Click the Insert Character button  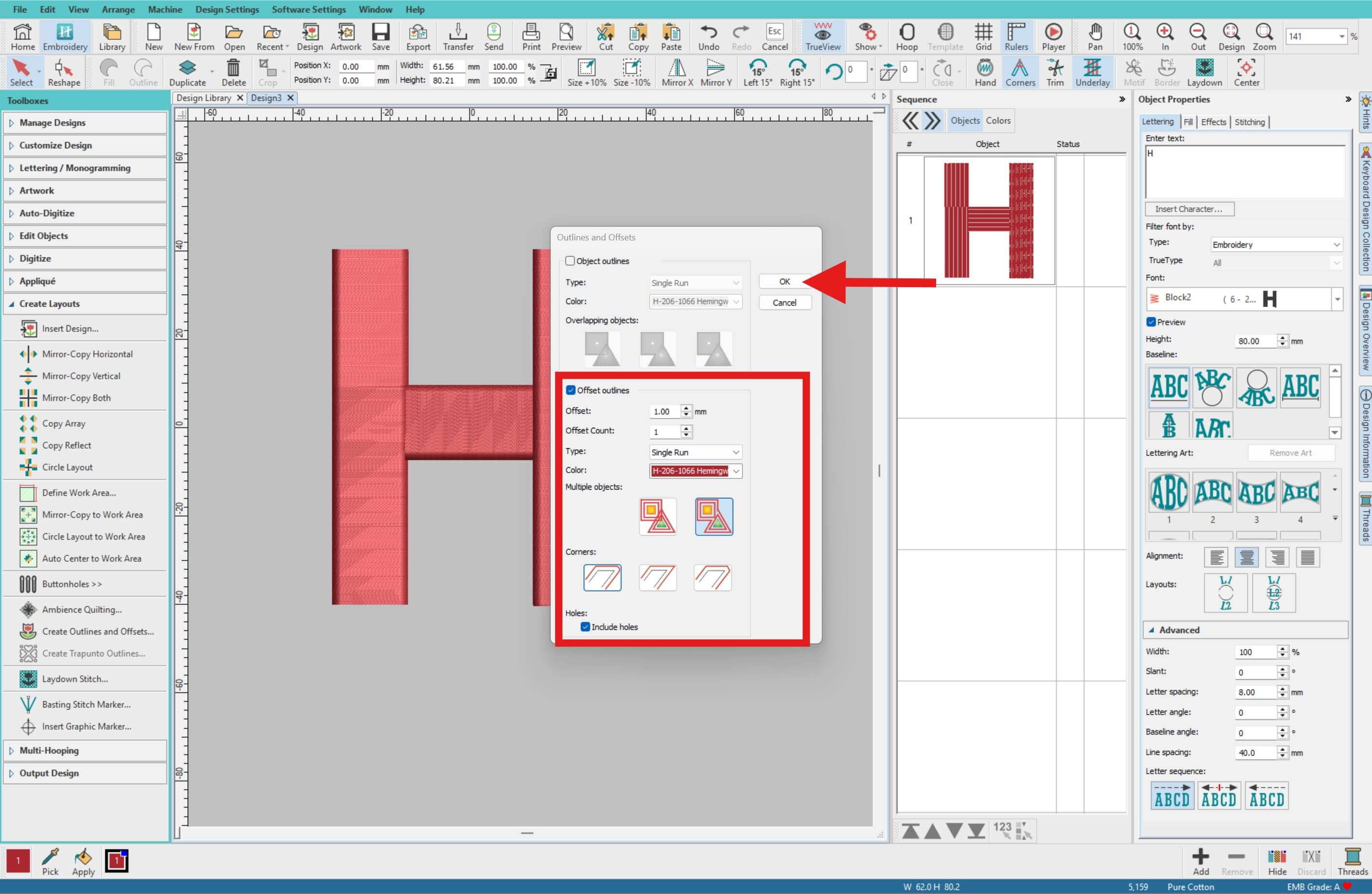click(1189, 209)
